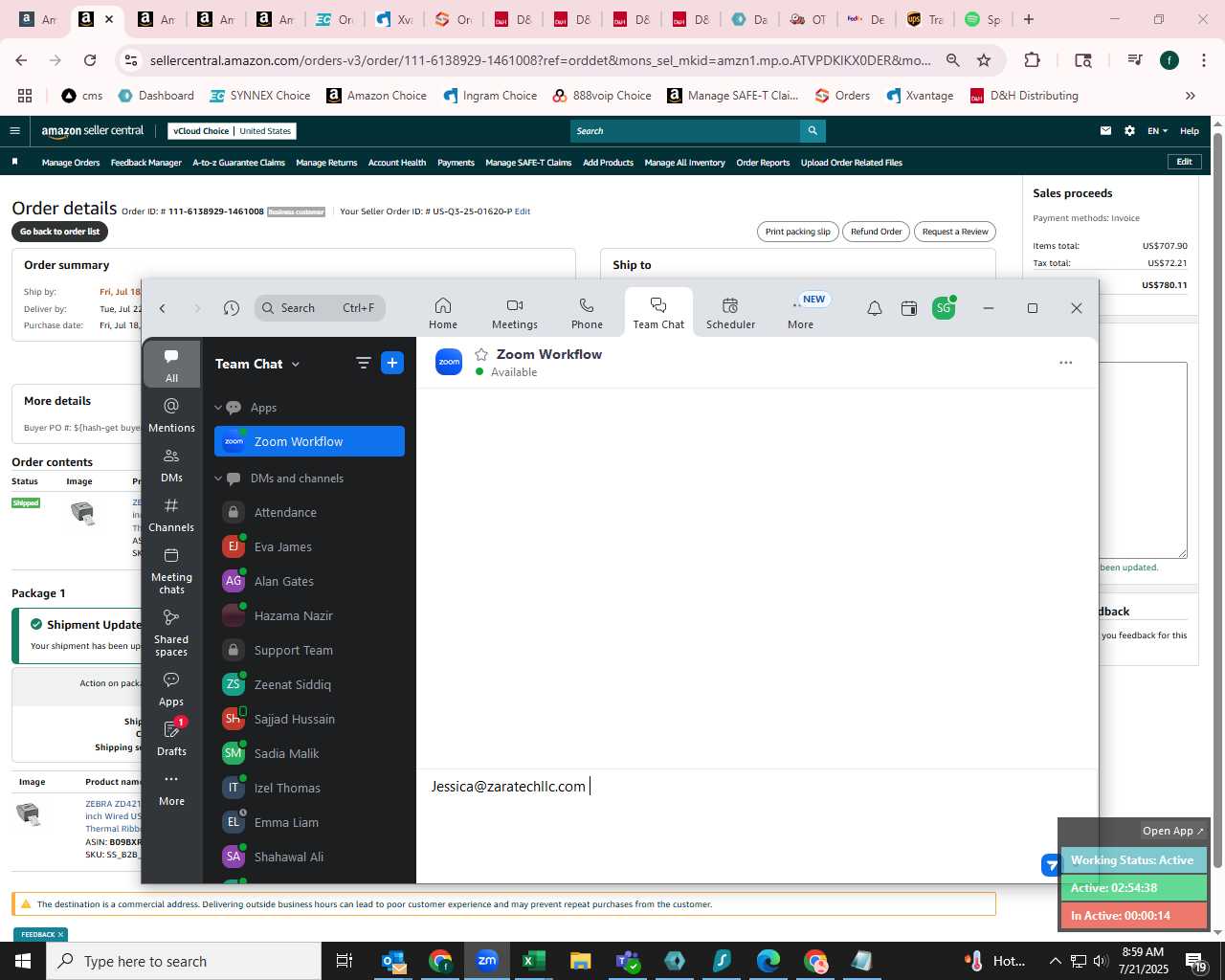This screenshot has width=1225, height=980.
Task: Click Refund Order button
Action: (x=877, y=232)
